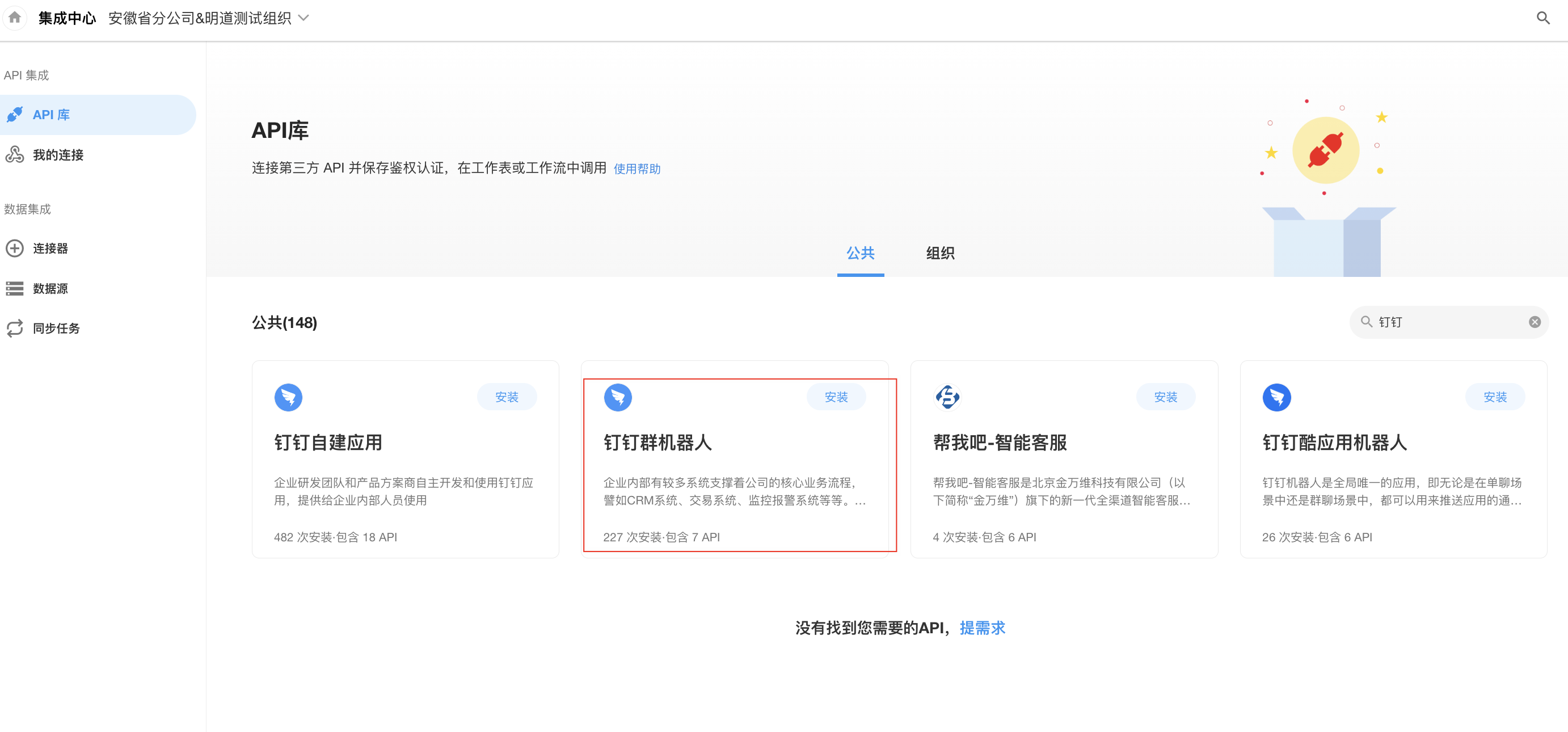Switch to the 组织 tab
The height and width of the screenshot is (732, 1568).
tap(940, 253)
